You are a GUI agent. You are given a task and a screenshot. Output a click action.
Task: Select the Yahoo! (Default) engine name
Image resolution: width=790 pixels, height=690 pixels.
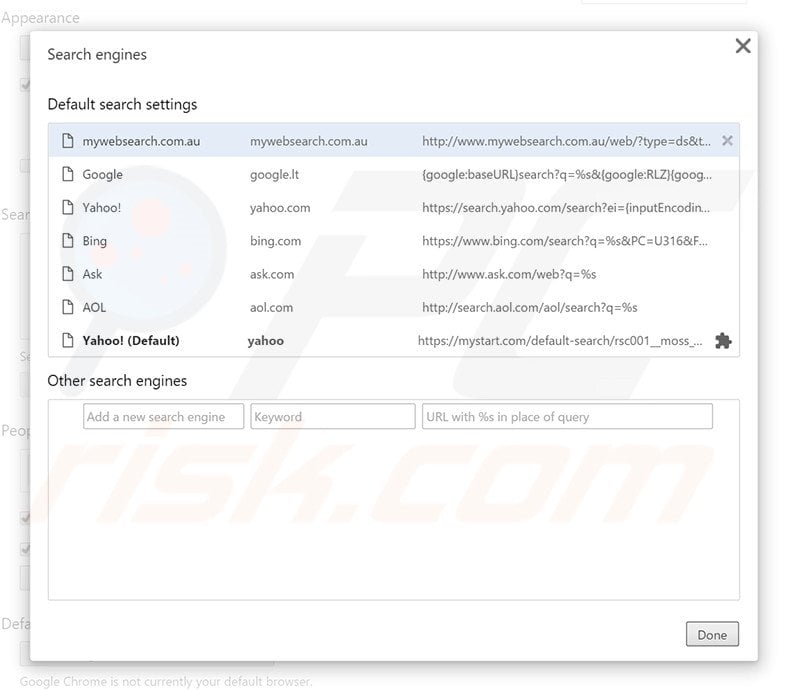click(131, 340)
